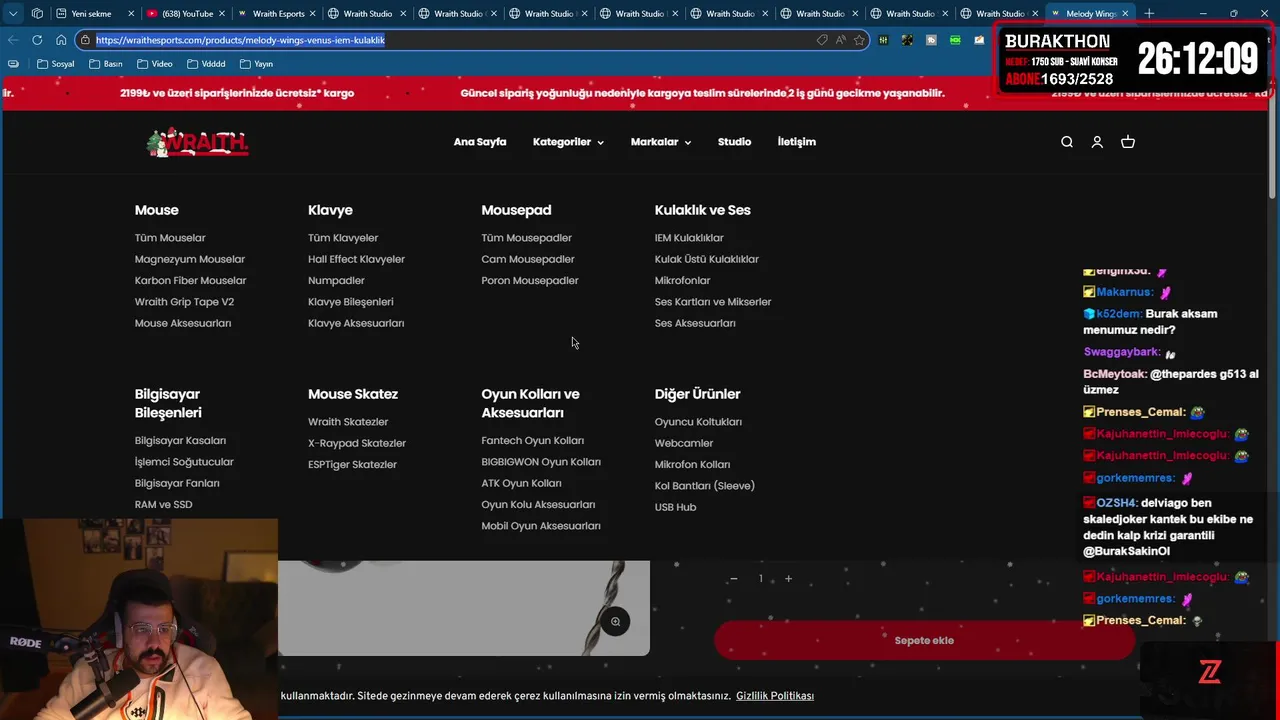This screenshot has width=1280, height=720.
Task: Open the new tab plus button
Action: (1149, 13)
